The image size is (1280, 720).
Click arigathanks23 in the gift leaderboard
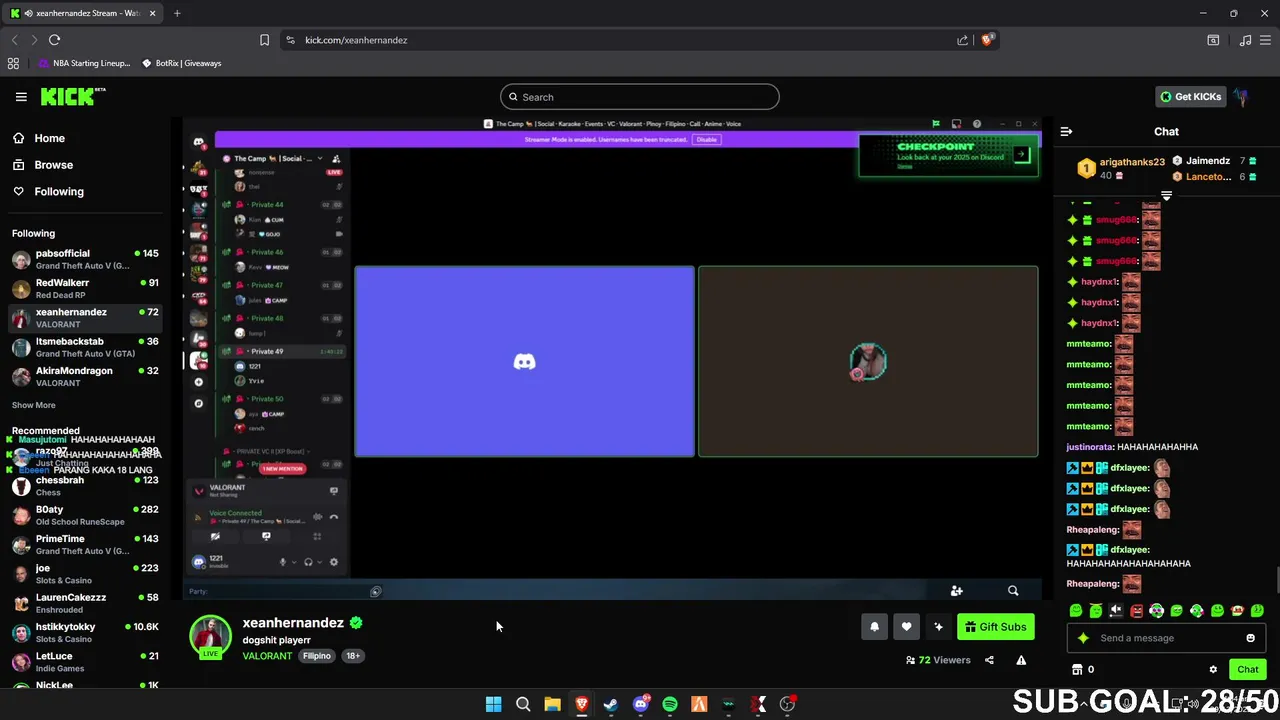coord(1132,162)
